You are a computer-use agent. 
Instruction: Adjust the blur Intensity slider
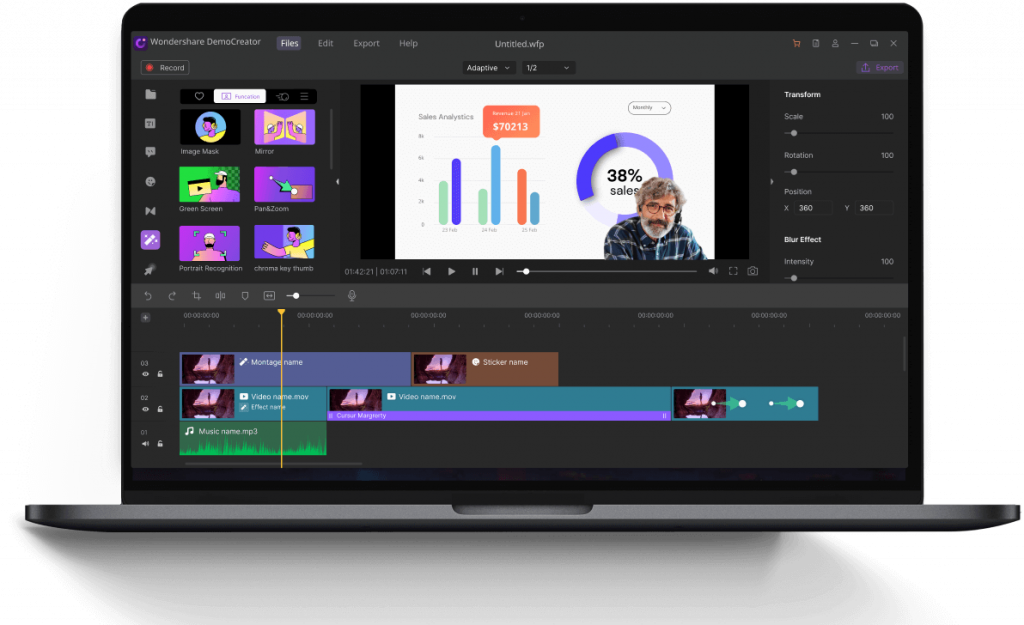(x=839, y=278)
